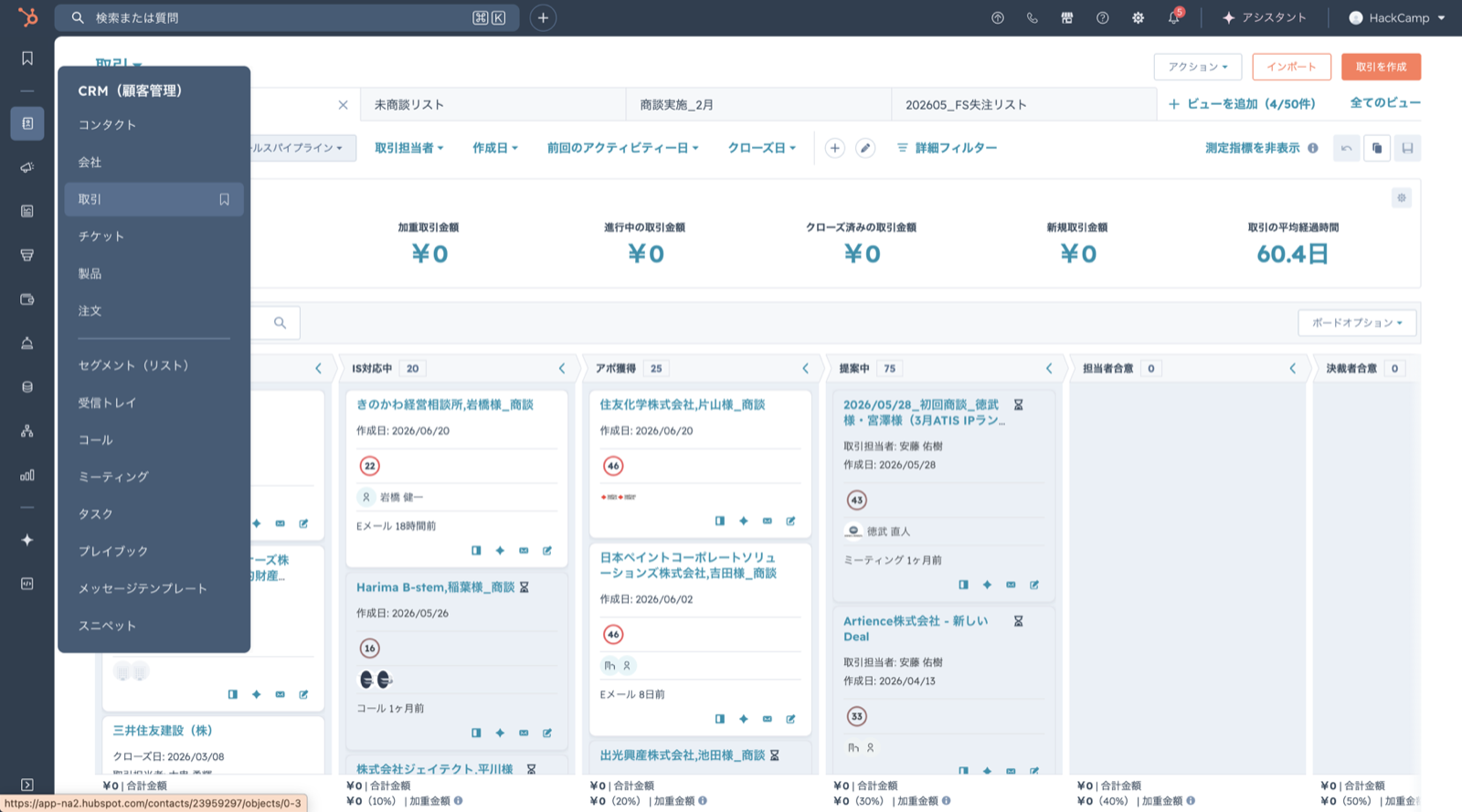
Task: Open the notifications bell
Action: coord(1174,17)
